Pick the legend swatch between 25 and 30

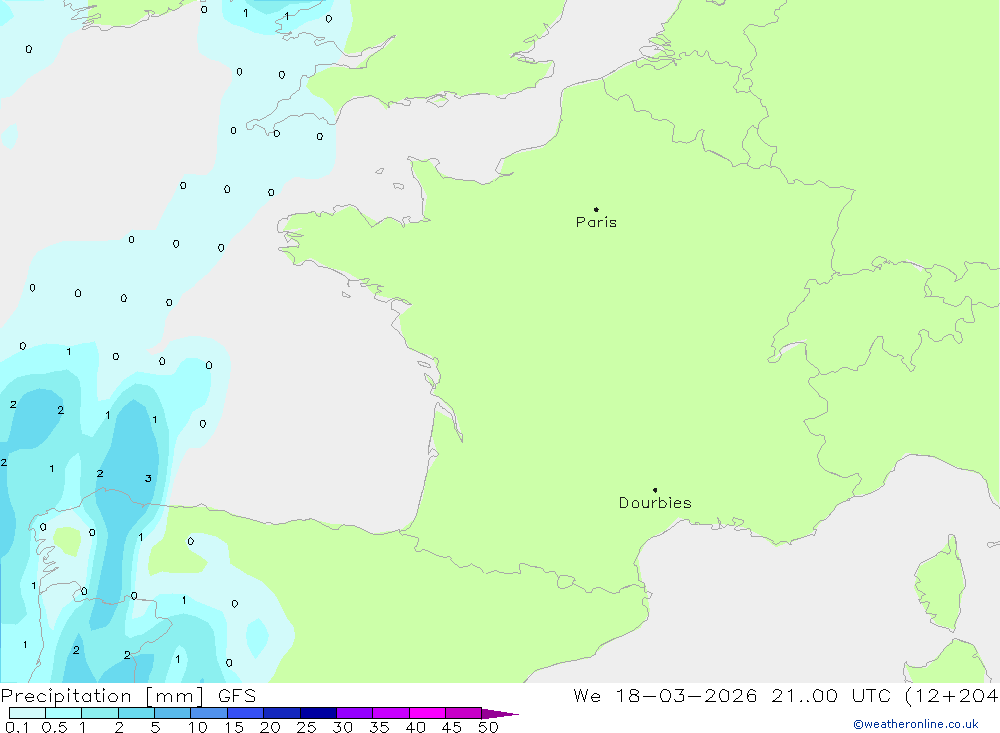[x=318, y=713]
